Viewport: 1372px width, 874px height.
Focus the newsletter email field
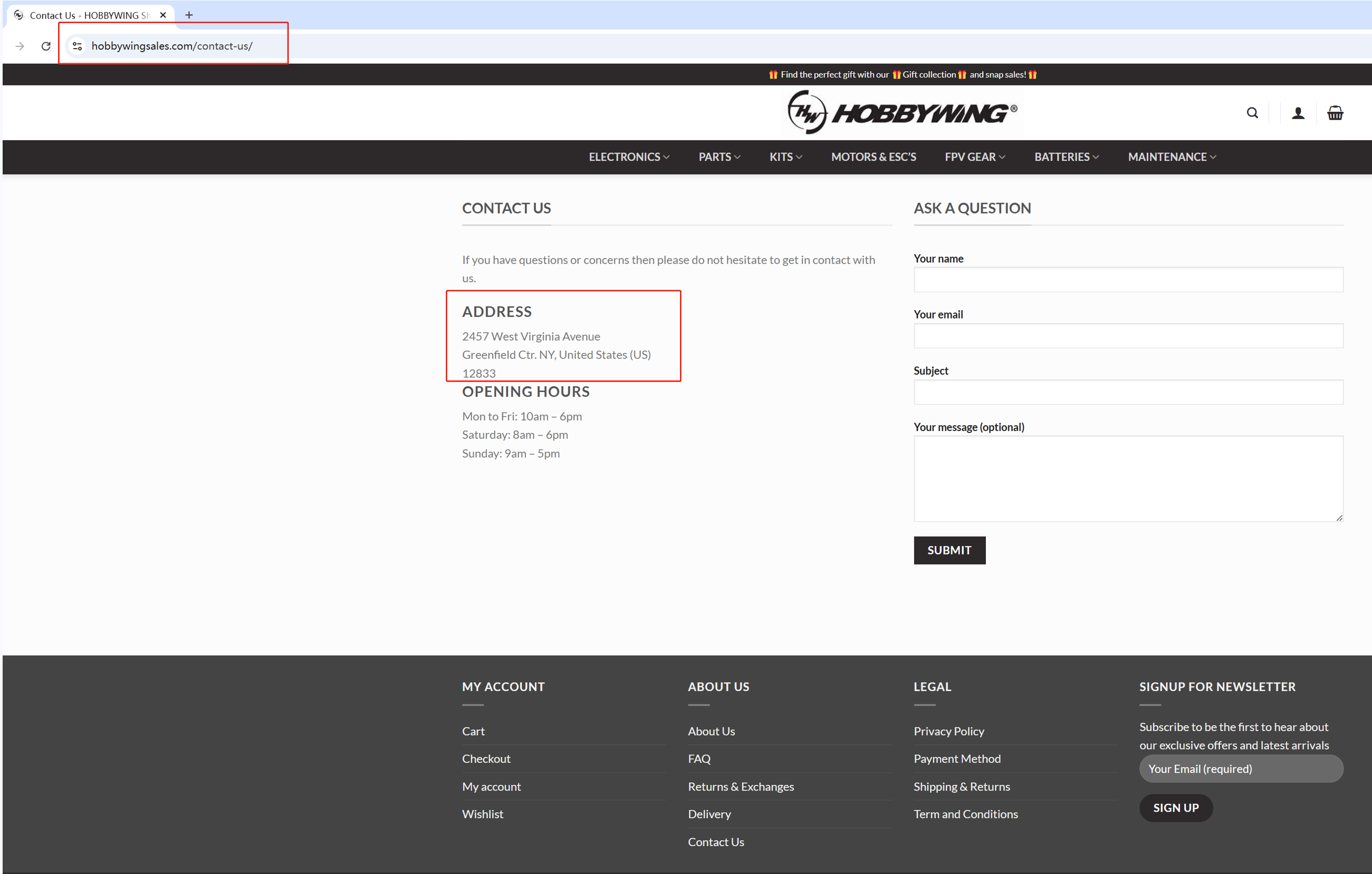1240,769
